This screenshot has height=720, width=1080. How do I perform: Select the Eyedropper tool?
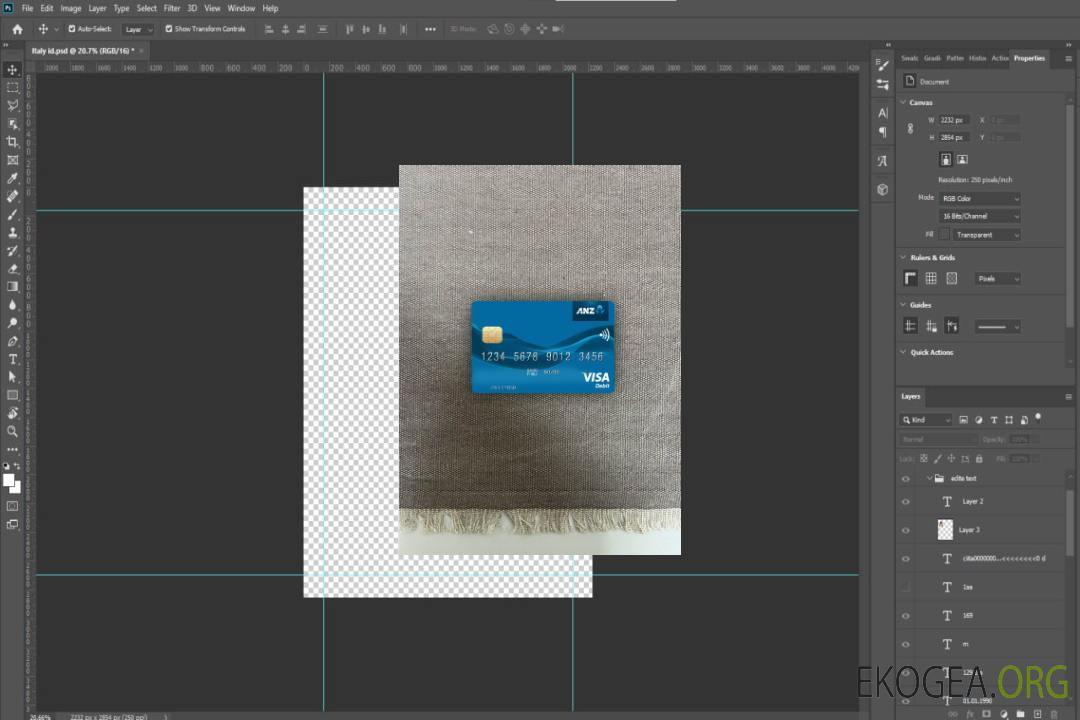12,178
